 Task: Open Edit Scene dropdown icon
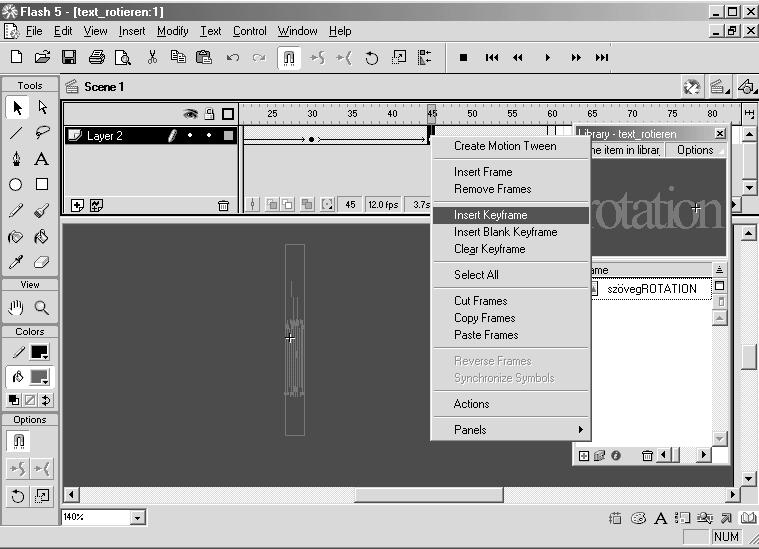pyautogui.click(x=719, y=87)
